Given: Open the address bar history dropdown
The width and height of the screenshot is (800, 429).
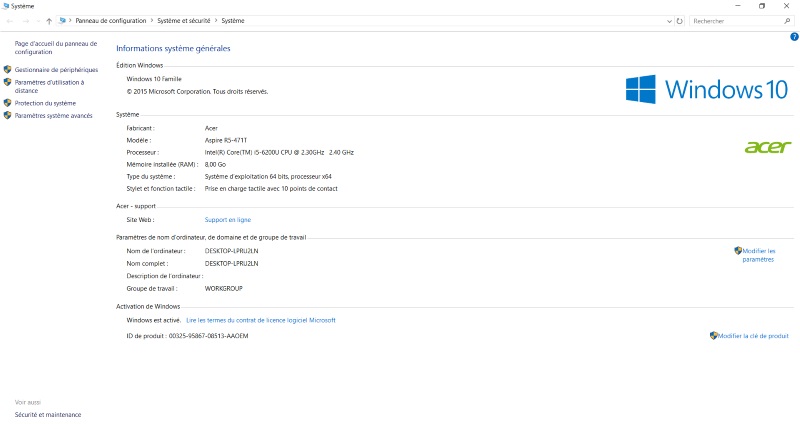Looking at the screenshot, I should 669,21.
